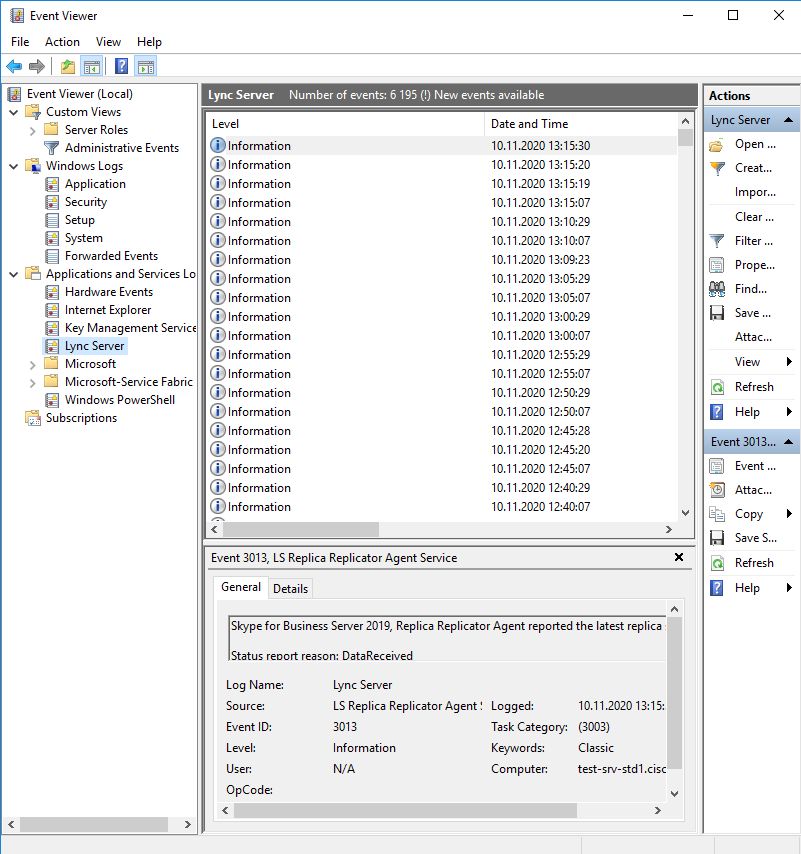Expand the Microsoft-Service Fabric folder

pyautogui.click(x=33, y=382)
